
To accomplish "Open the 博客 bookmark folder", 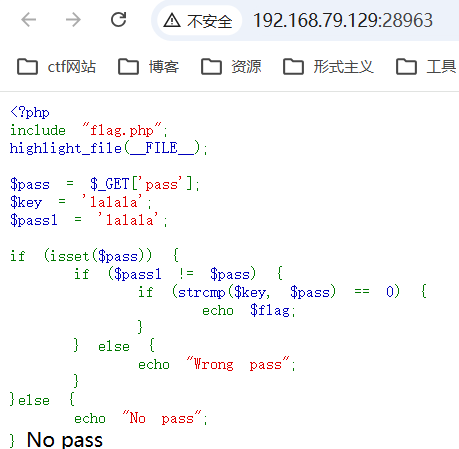I will coord(149,67).
